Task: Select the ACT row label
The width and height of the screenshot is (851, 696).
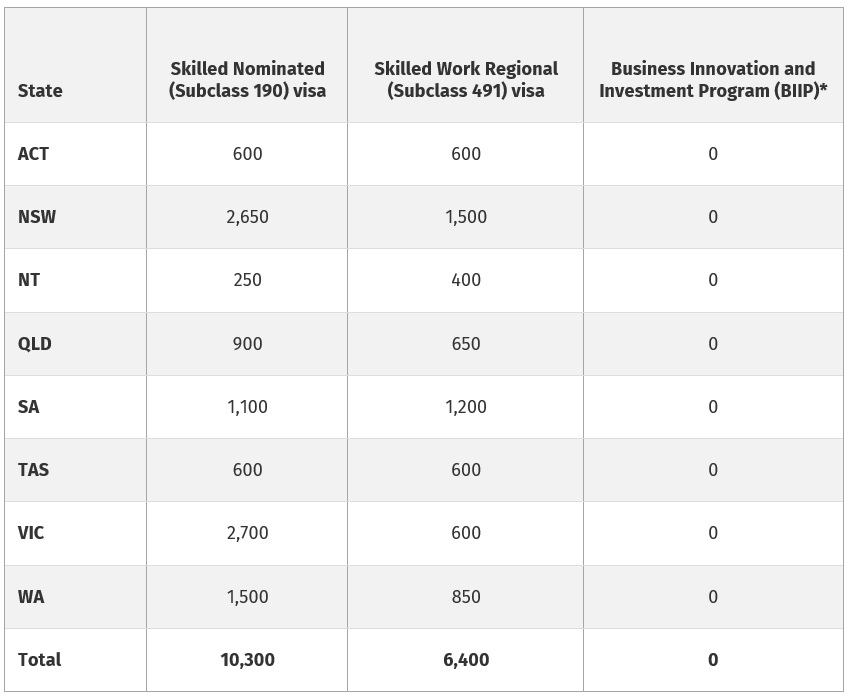Action: pos(33,154)
